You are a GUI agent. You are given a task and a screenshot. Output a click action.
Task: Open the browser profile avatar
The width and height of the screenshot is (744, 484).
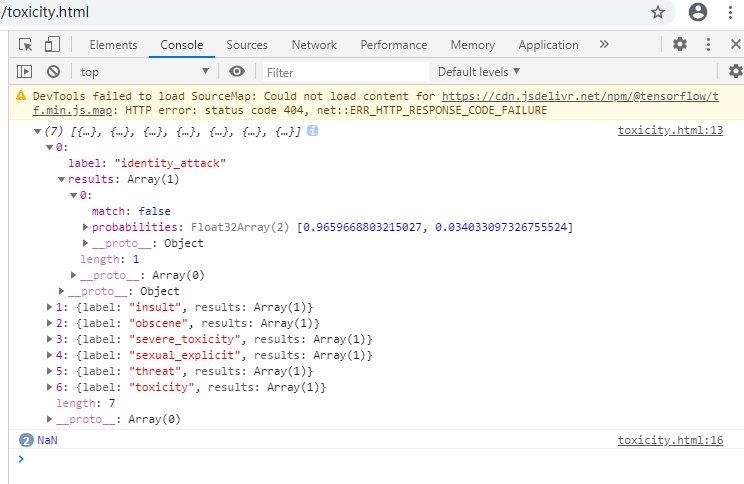tap(698, 12)
